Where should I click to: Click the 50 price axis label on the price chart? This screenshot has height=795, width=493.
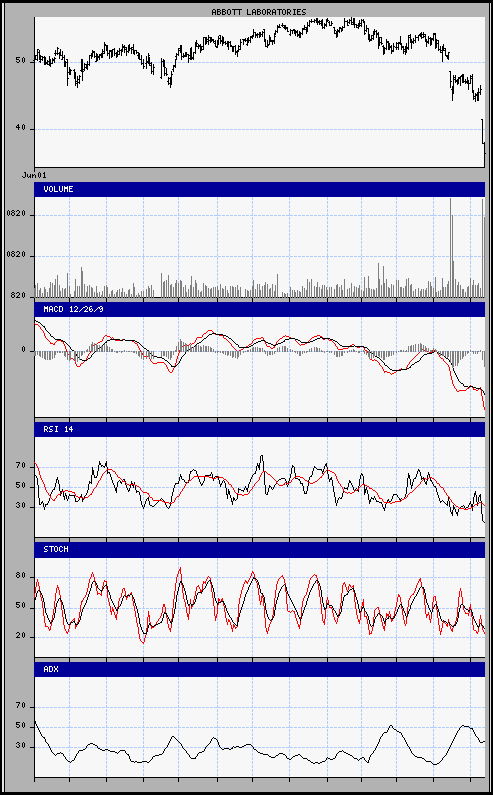[21, 61]
